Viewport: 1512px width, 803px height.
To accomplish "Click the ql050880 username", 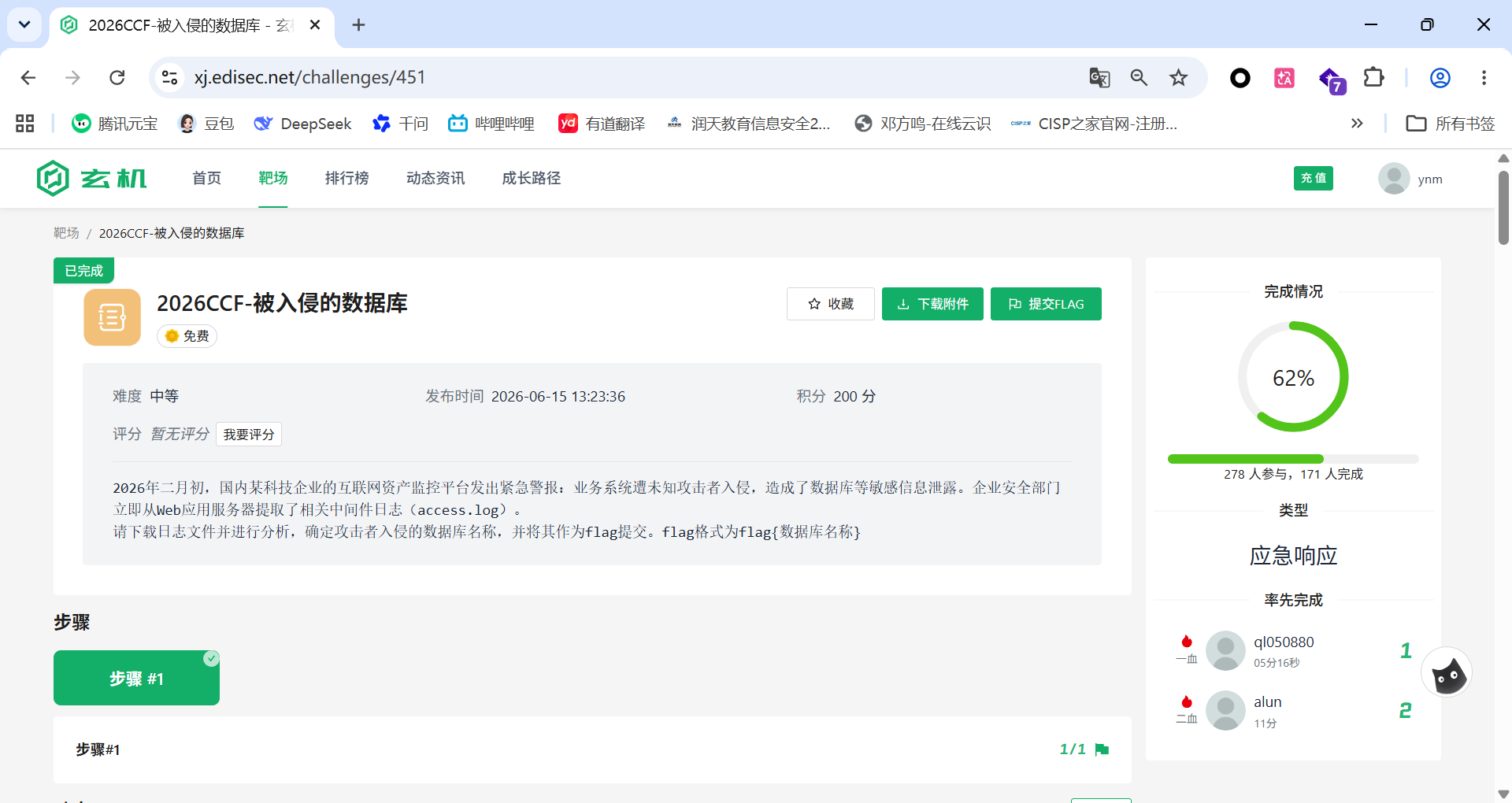I will [x=1284, y=642].
